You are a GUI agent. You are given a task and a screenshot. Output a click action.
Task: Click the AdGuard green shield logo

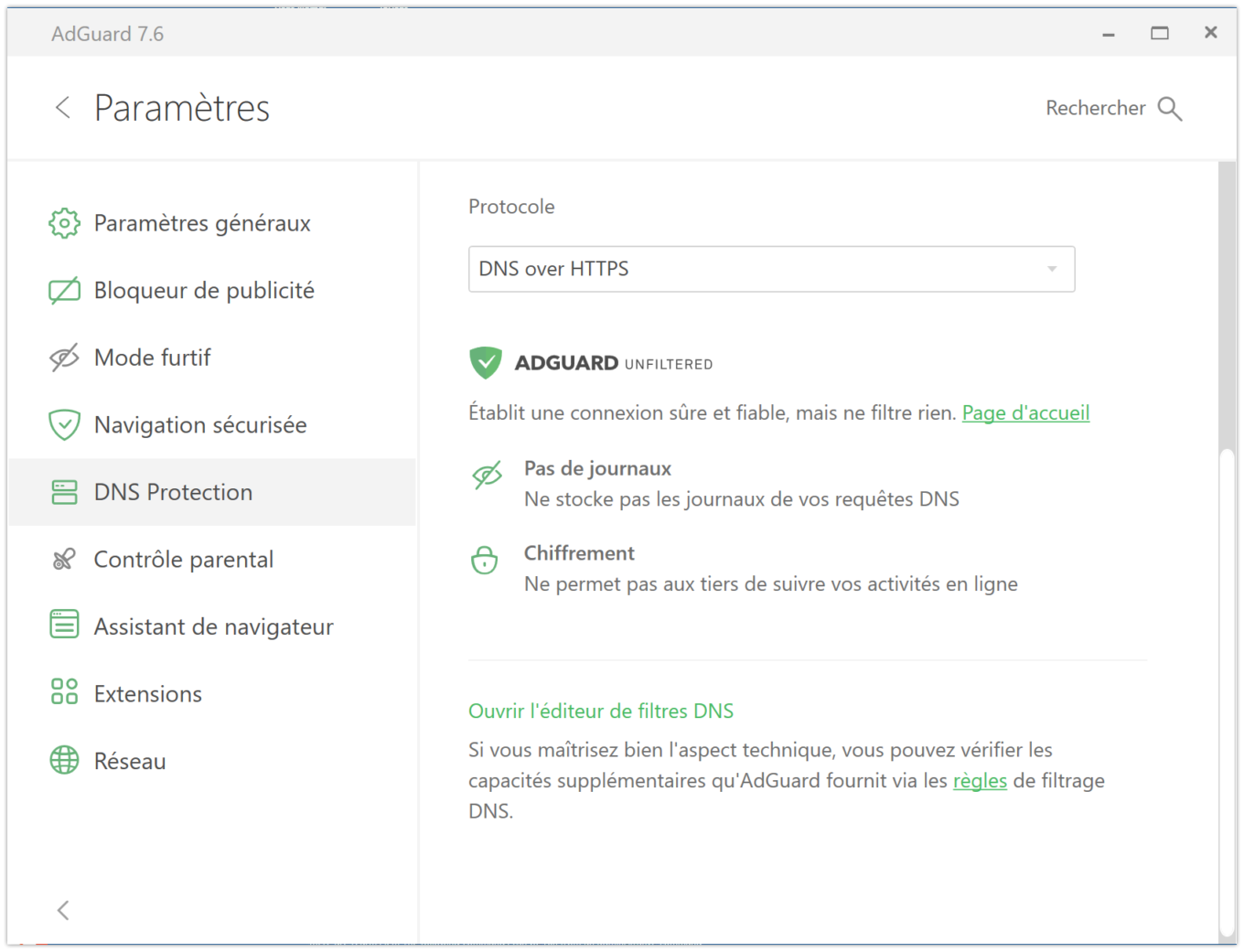point(486,363)
